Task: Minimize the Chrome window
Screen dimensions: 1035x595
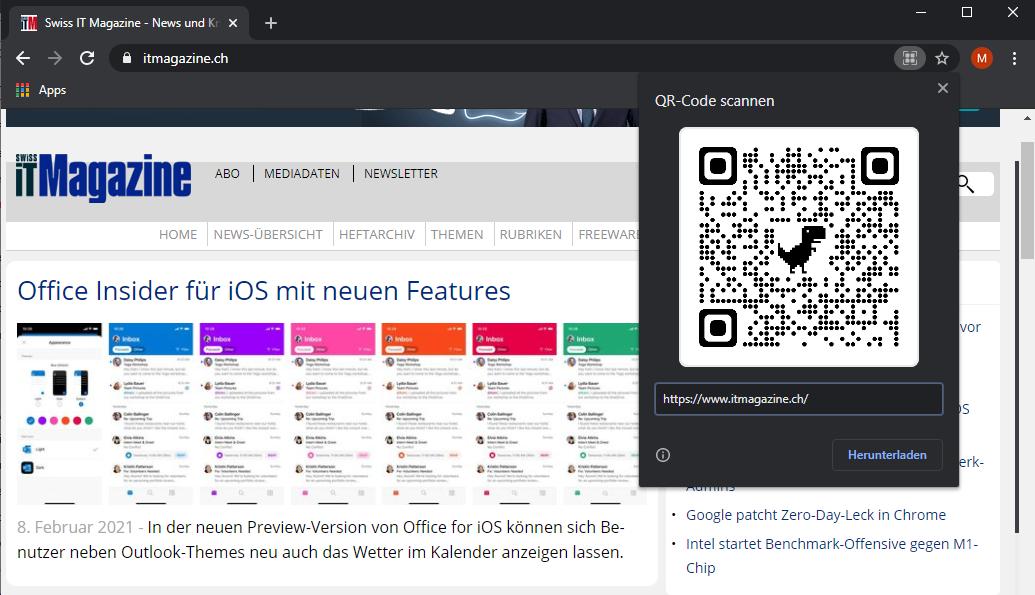Action: click(x=921, y=13)
